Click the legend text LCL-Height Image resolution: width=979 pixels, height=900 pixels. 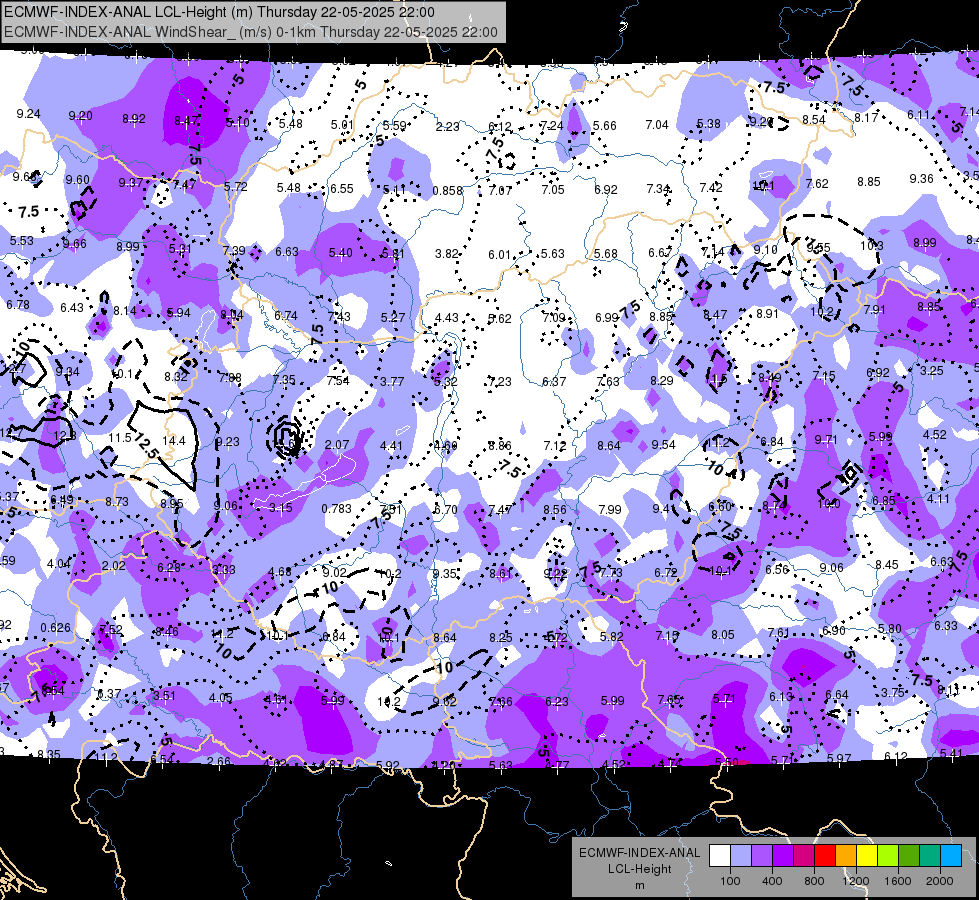point(639,869)
